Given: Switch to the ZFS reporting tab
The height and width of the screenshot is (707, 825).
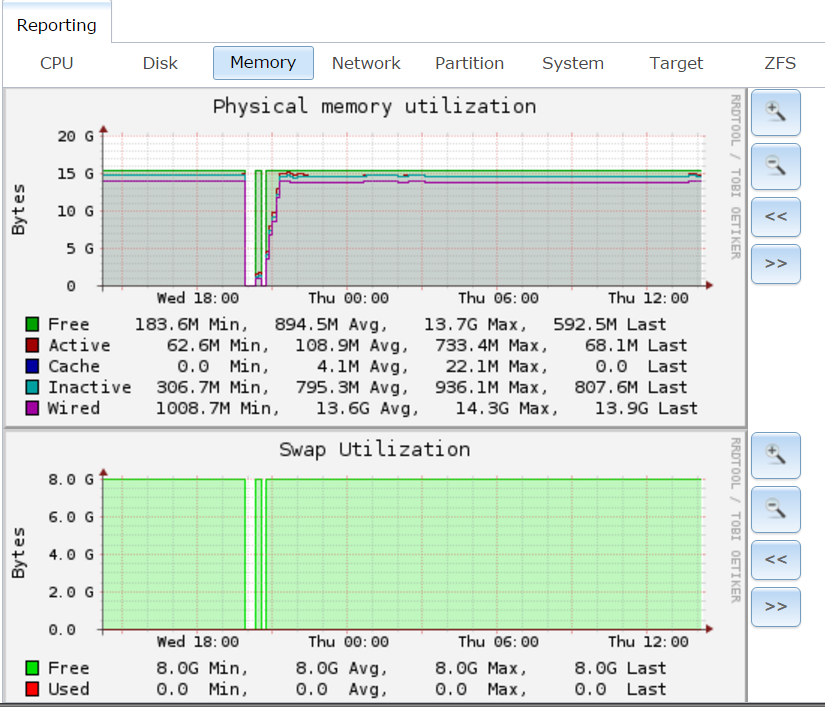Looking at the screenshot, I should pyautogui.click(x=780, y=63).
